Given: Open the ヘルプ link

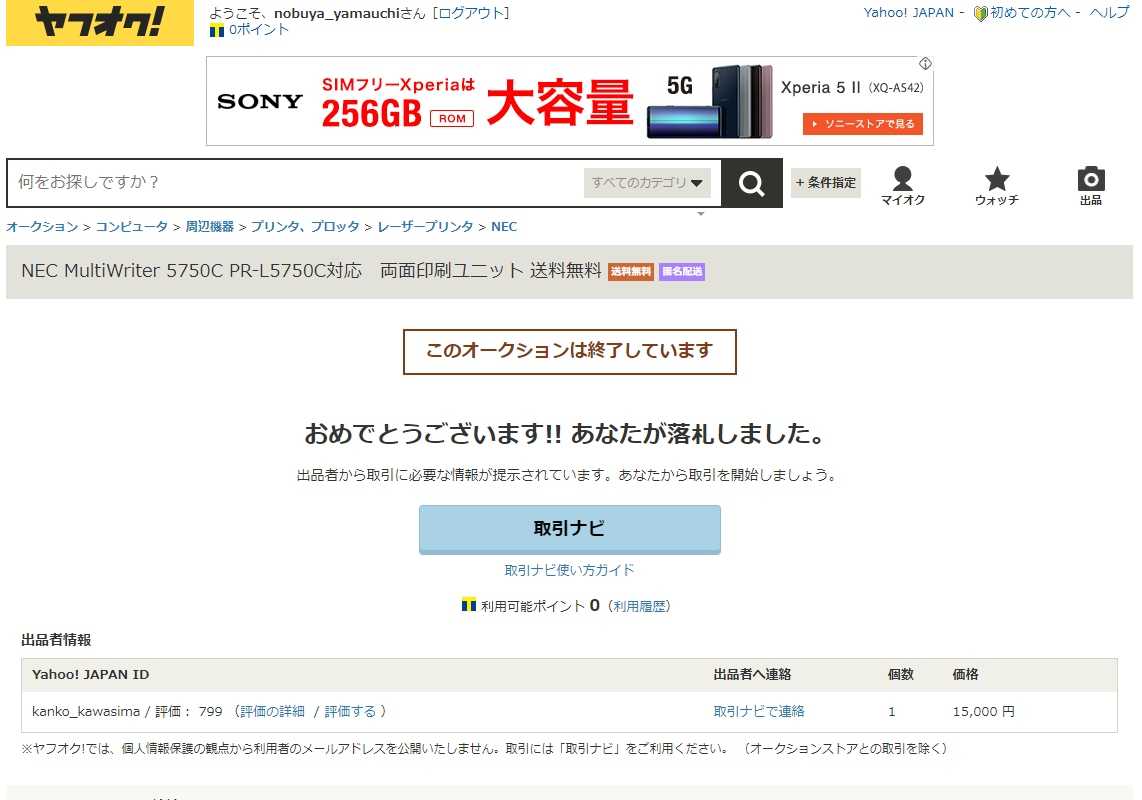Looking at the screenshot, I should [1108, 12].
